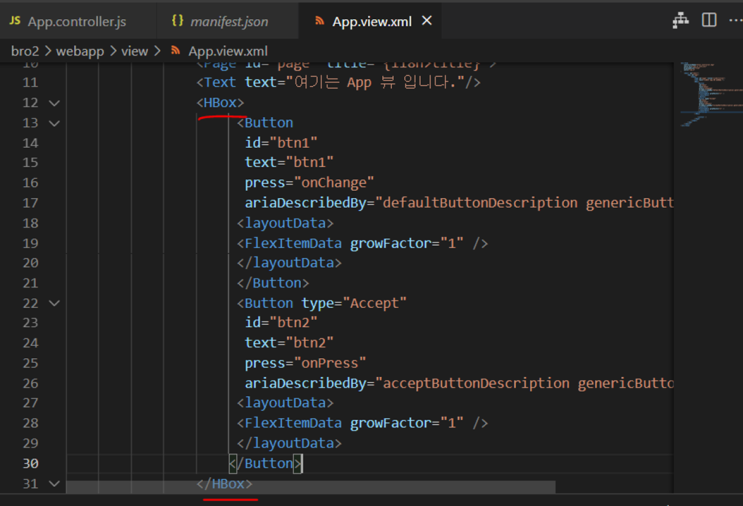Click the press="onChange" attribute
743x506 pixels.
point(309,183)
